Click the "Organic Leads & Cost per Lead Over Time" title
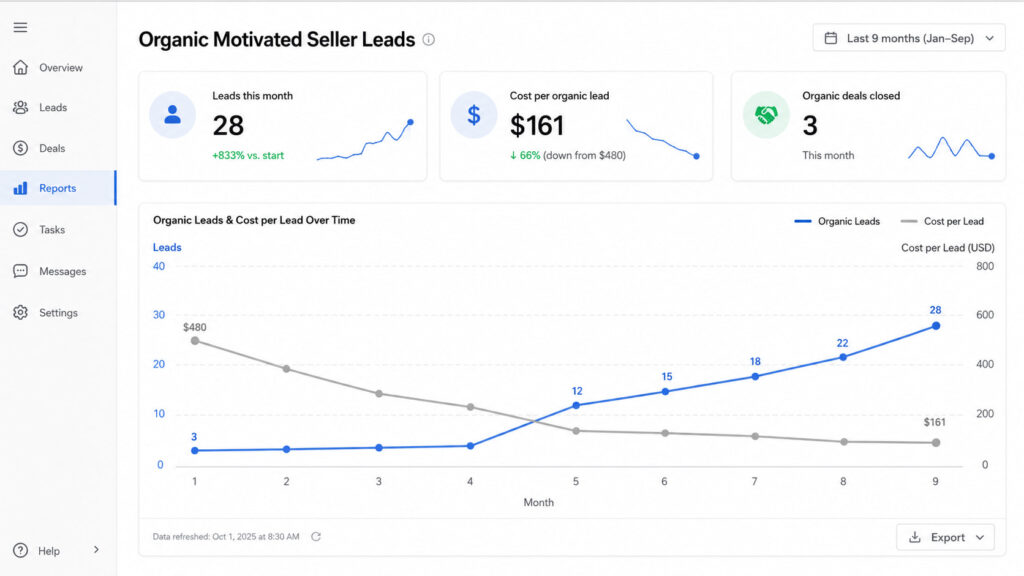 pos(254,220)
